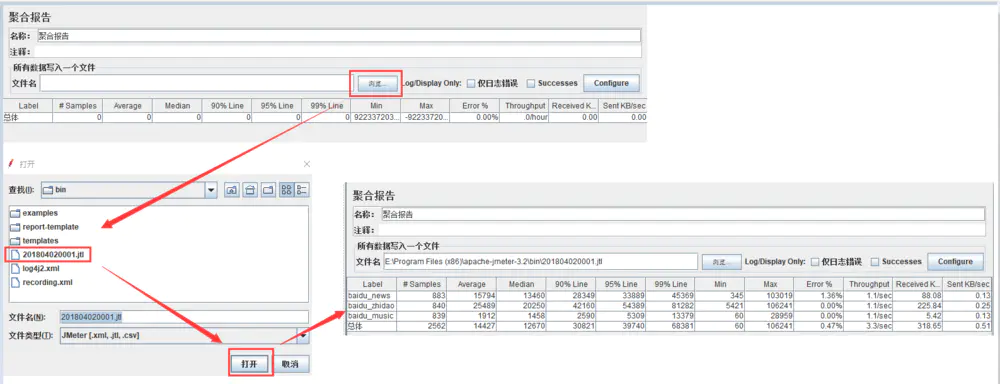Viewport: 1000px width, 384px height.
Task: Click the 2562 total samples cell
Action: [422, 326]
